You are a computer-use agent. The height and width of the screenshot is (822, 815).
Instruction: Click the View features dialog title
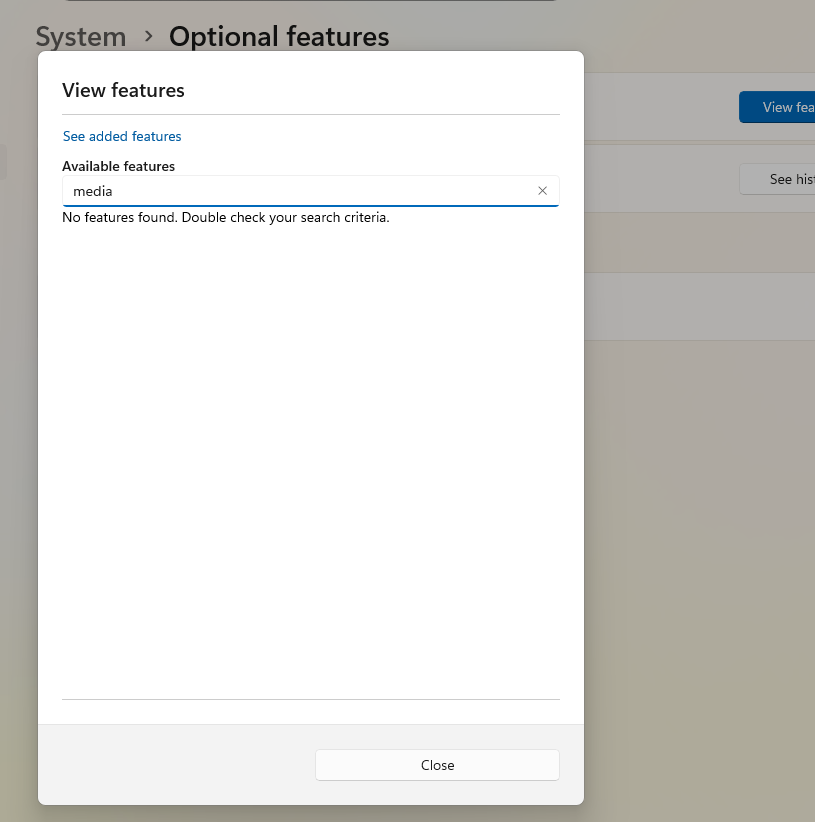click(123, 90)
